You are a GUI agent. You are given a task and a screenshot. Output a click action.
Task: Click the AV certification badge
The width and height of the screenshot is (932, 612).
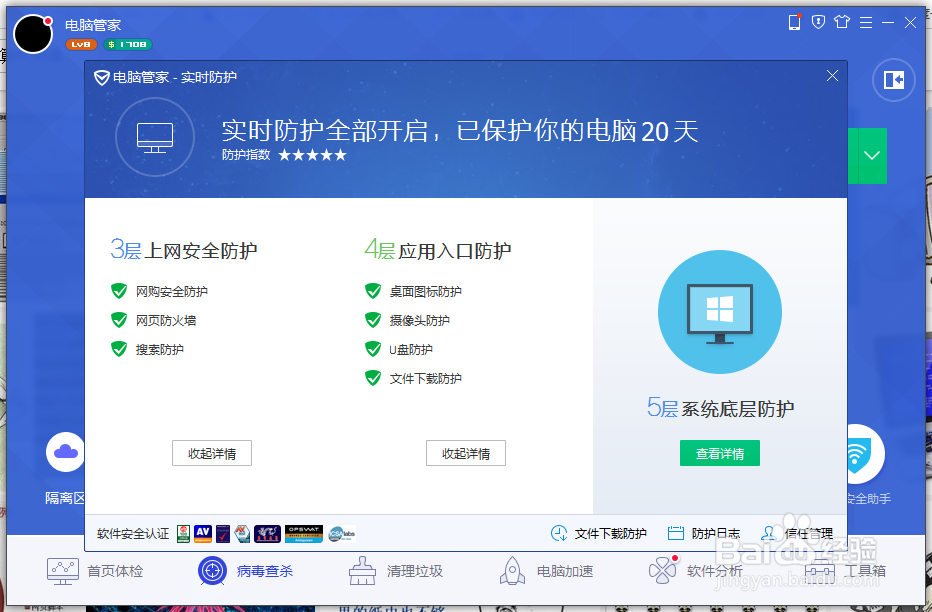203,534
